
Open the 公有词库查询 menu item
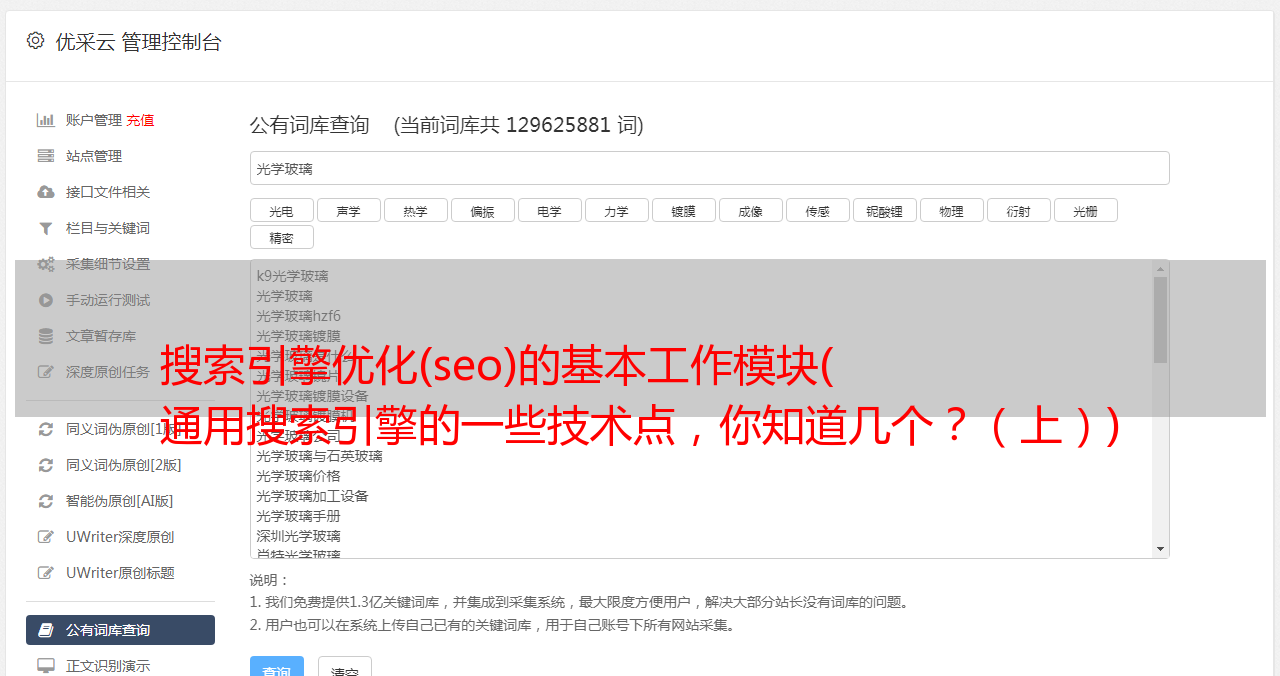[x=120, y=630]
